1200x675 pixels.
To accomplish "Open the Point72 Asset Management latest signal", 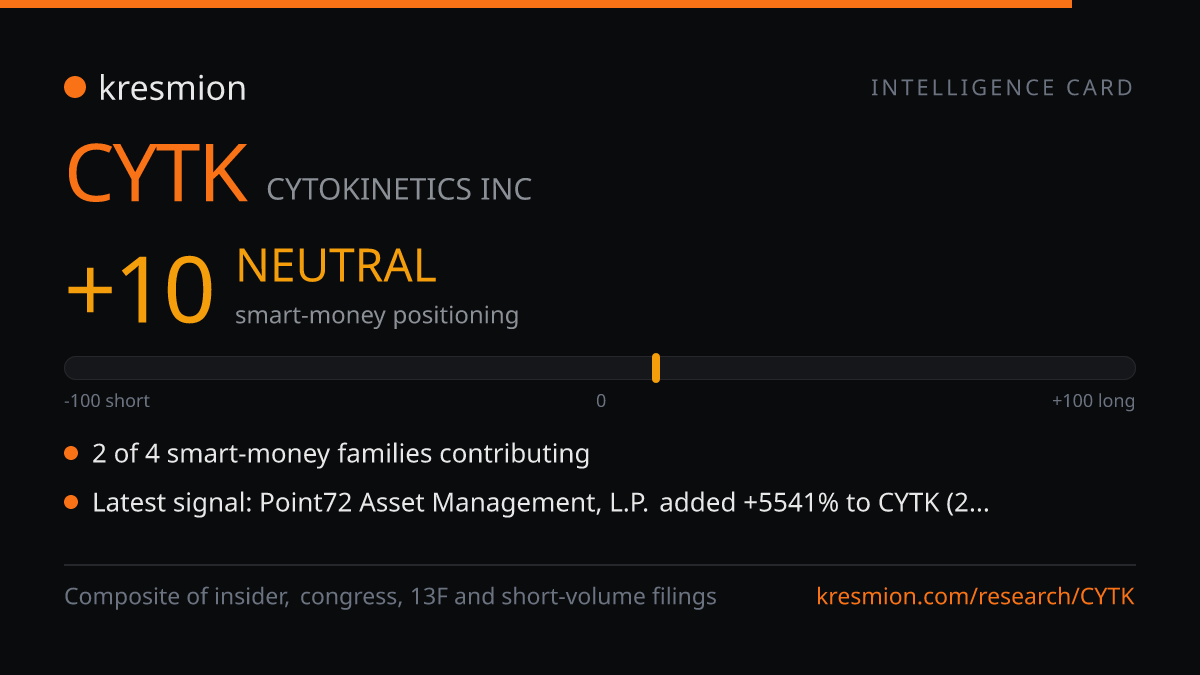I will click(x=541, y=503).
